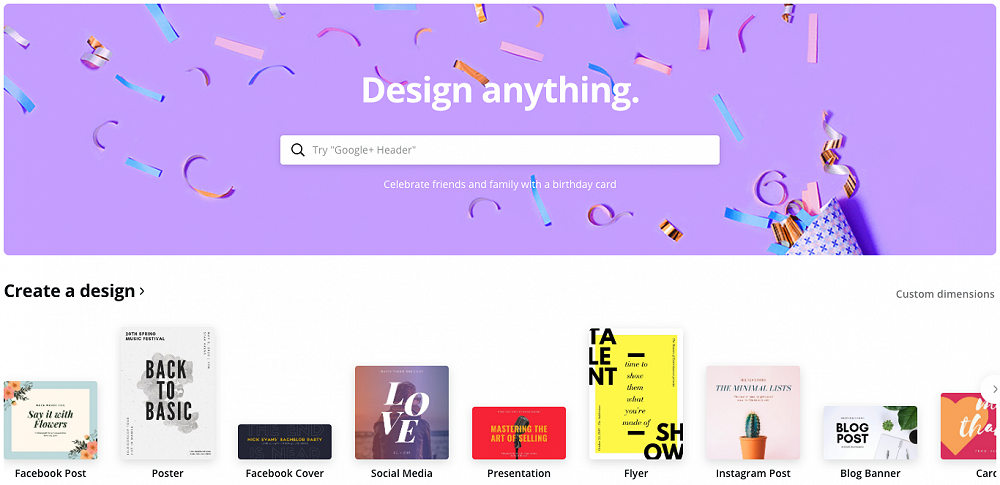Click the Create a design heading

[70, 291]
